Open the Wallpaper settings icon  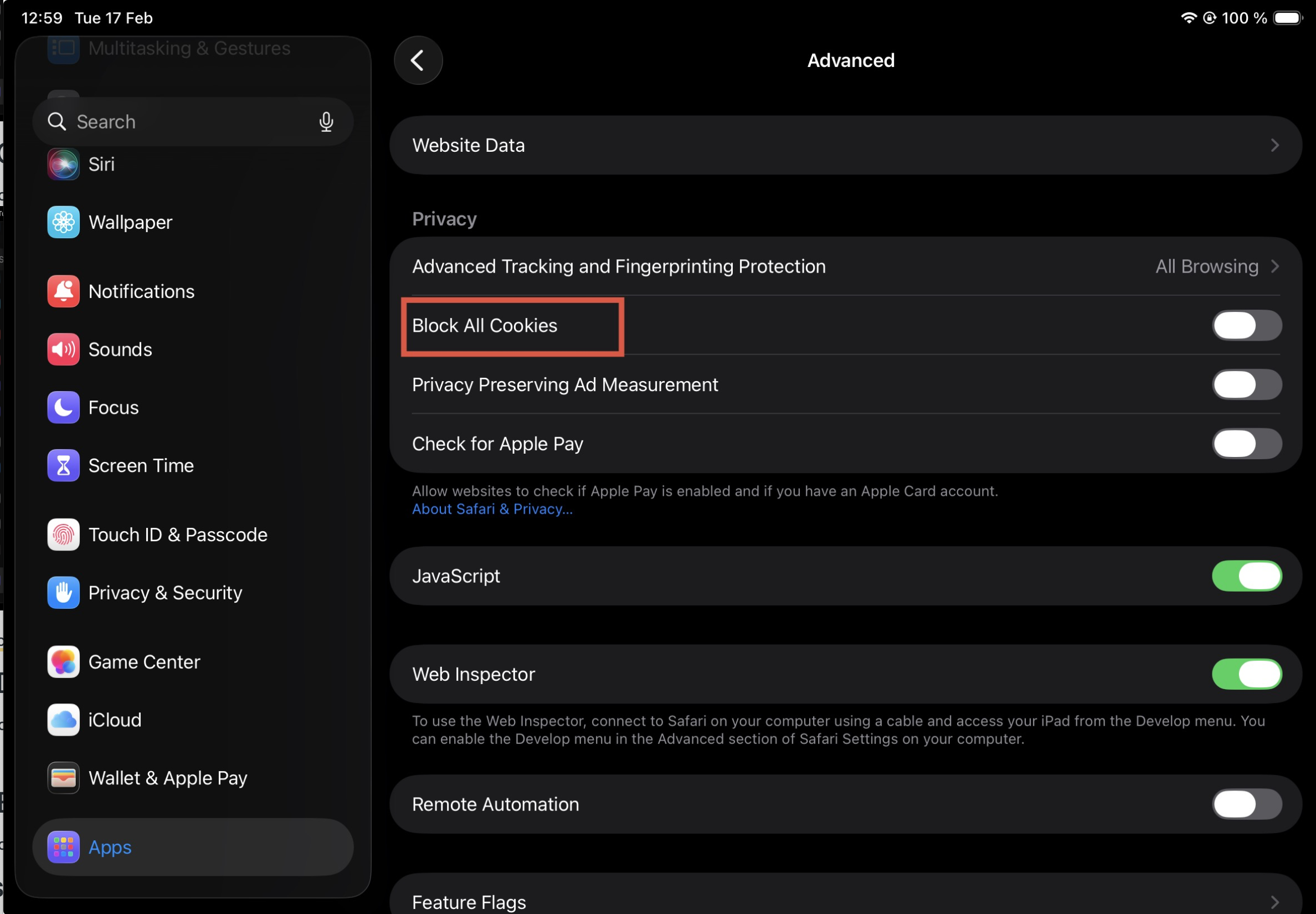click(63, 222)
